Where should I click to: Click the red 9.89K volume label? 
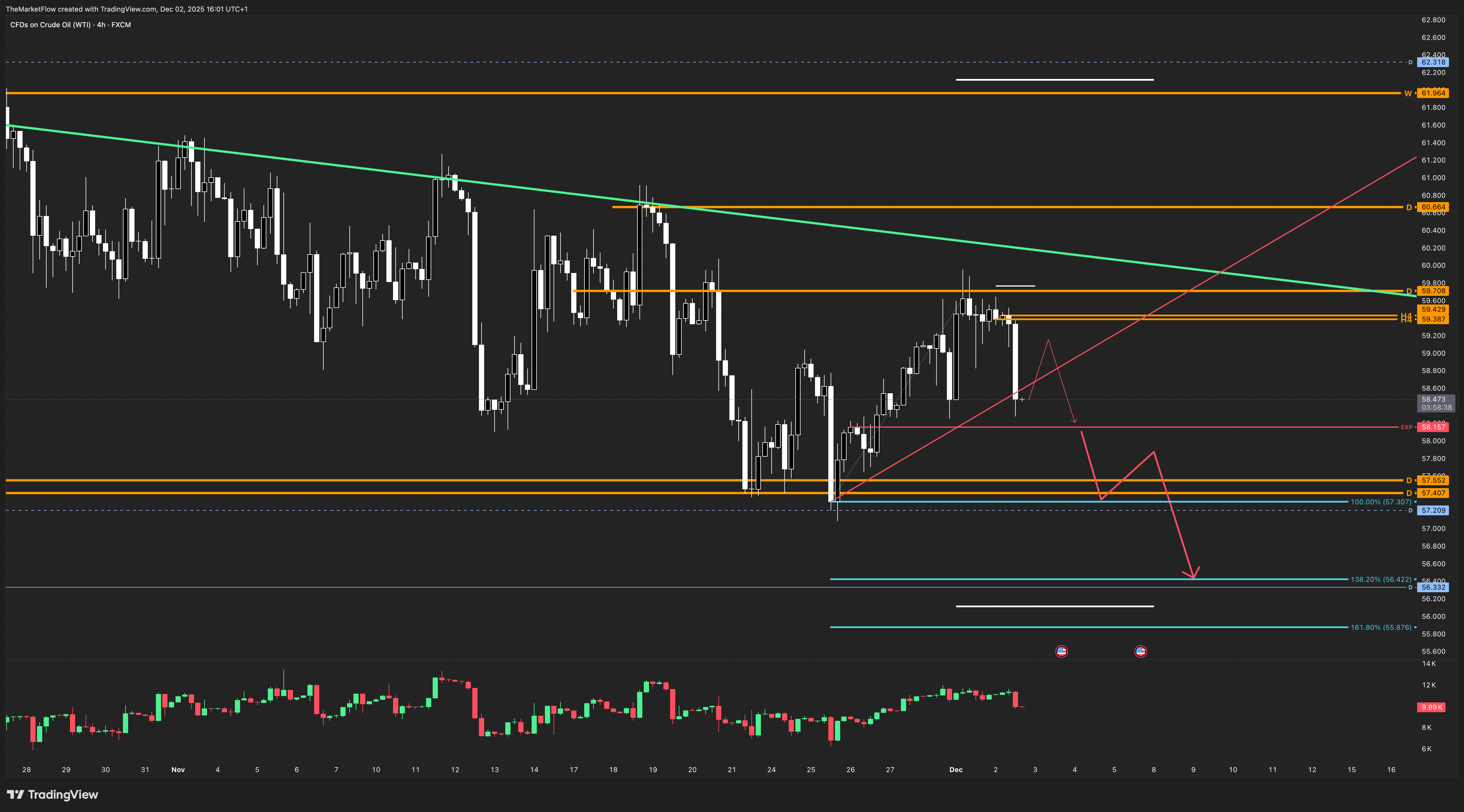coord(1432,707)
